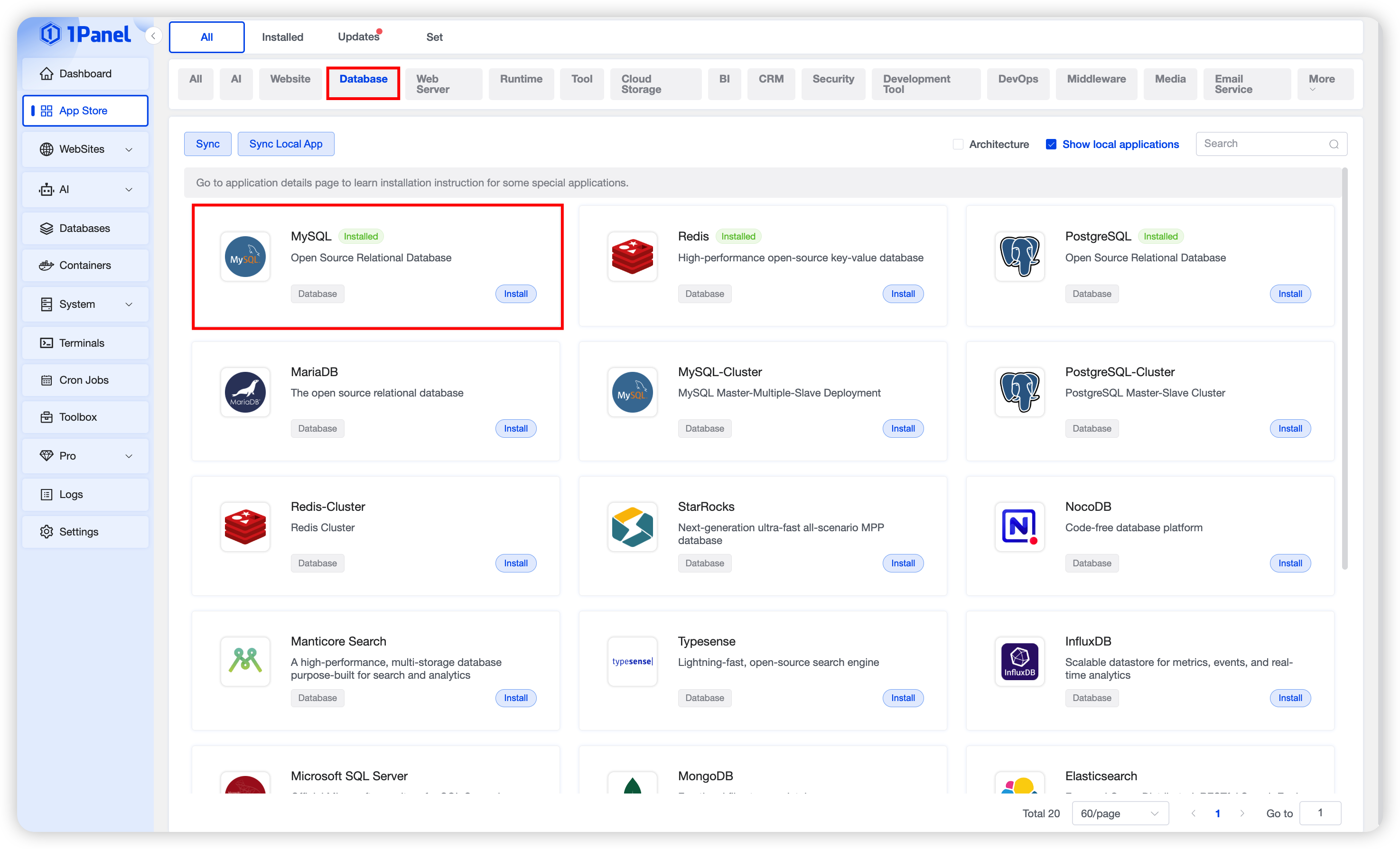The width and height of the screenshot is (1400, 849).
Task: Click the Sync Local App button
Action: [x=285, y=144]
